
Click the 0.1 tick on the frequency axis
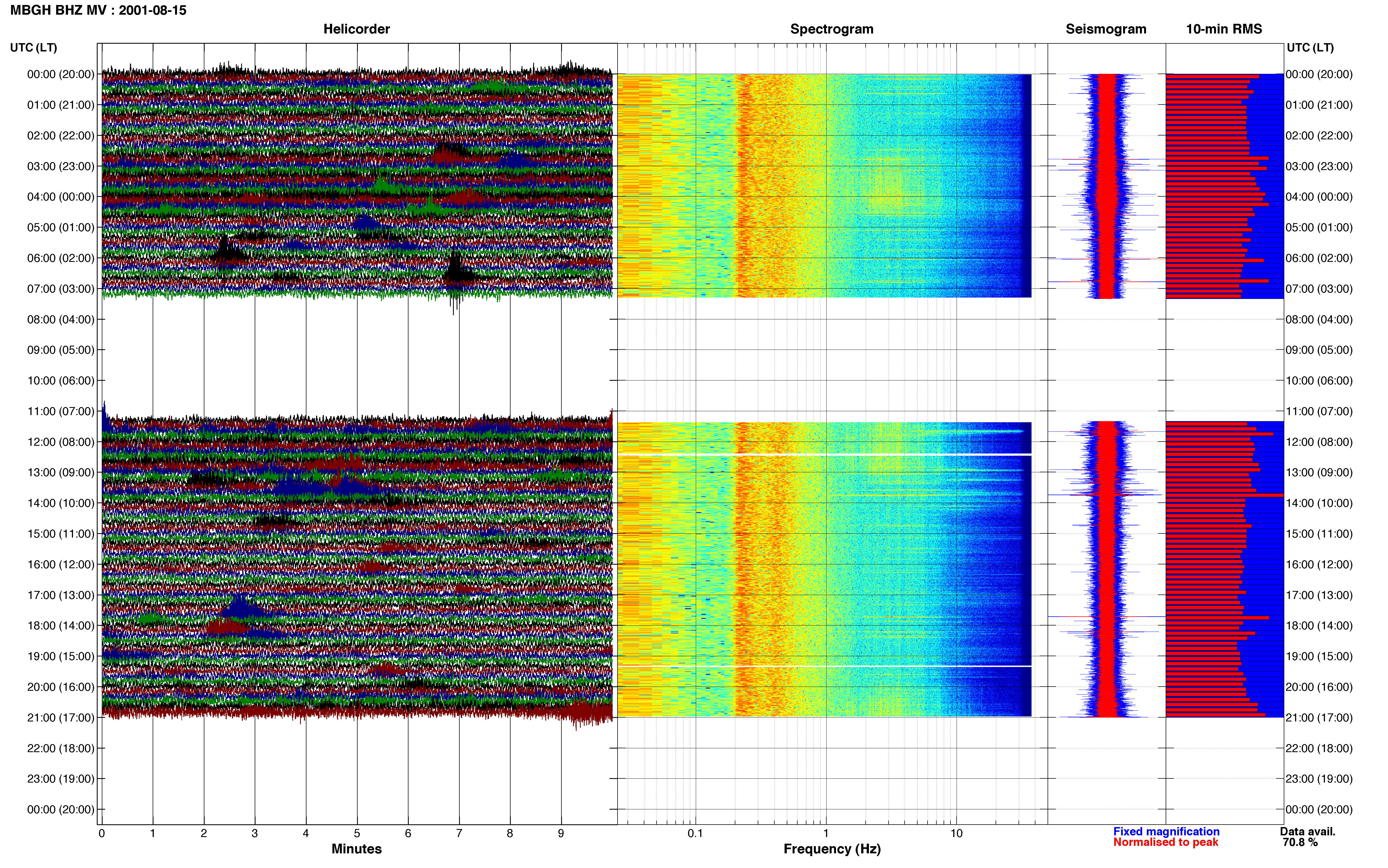[x=695, y=833]
